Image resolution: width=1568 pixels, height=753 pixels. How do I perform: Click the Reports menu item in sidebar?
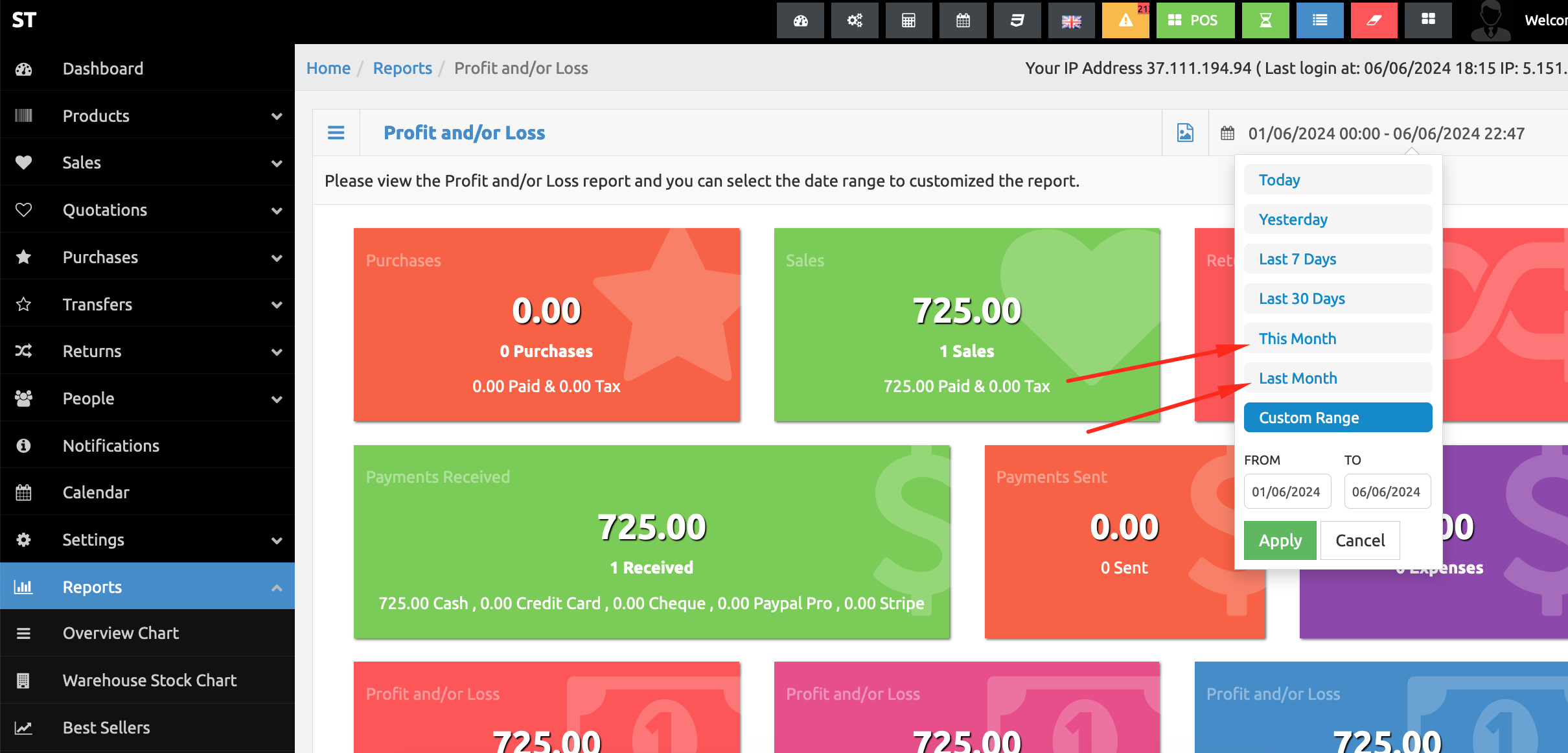pyautogui.click(x=92, y=586)
